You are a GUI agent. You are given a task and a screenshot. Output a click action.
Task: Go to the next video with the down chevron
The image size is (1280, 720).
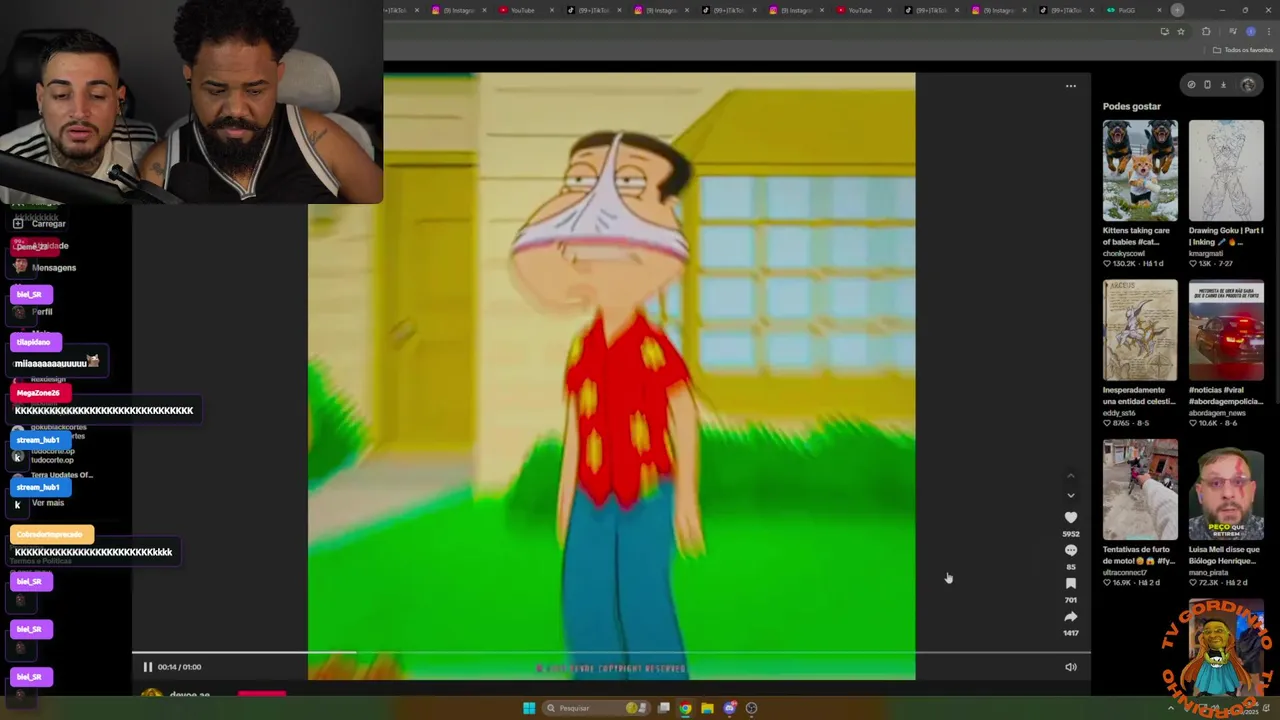click(x=1071, y=495)
